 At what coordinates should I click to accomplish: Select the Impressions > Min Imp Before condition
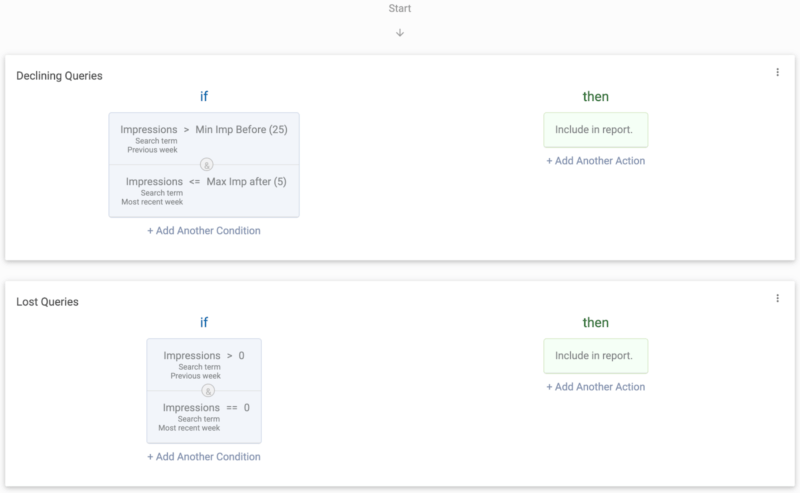pyautogui.click(x=204, y=138)
